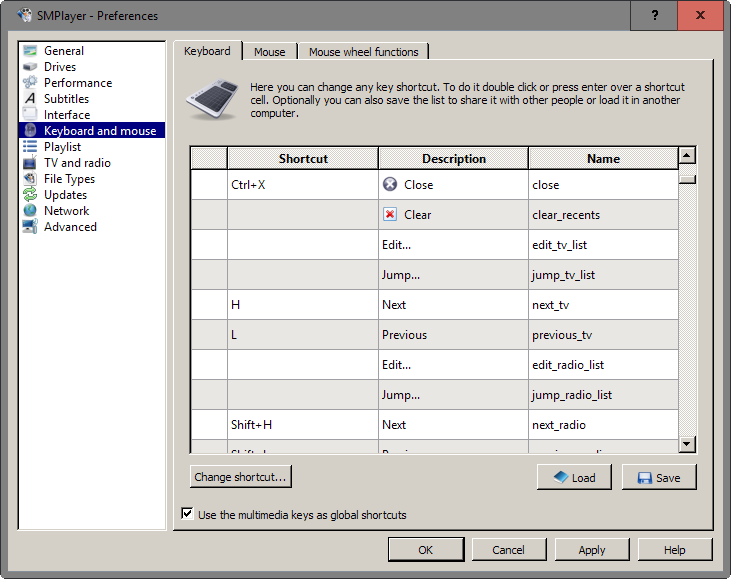
Task: Select the L shortcut cell
Action: pos(303,334)
